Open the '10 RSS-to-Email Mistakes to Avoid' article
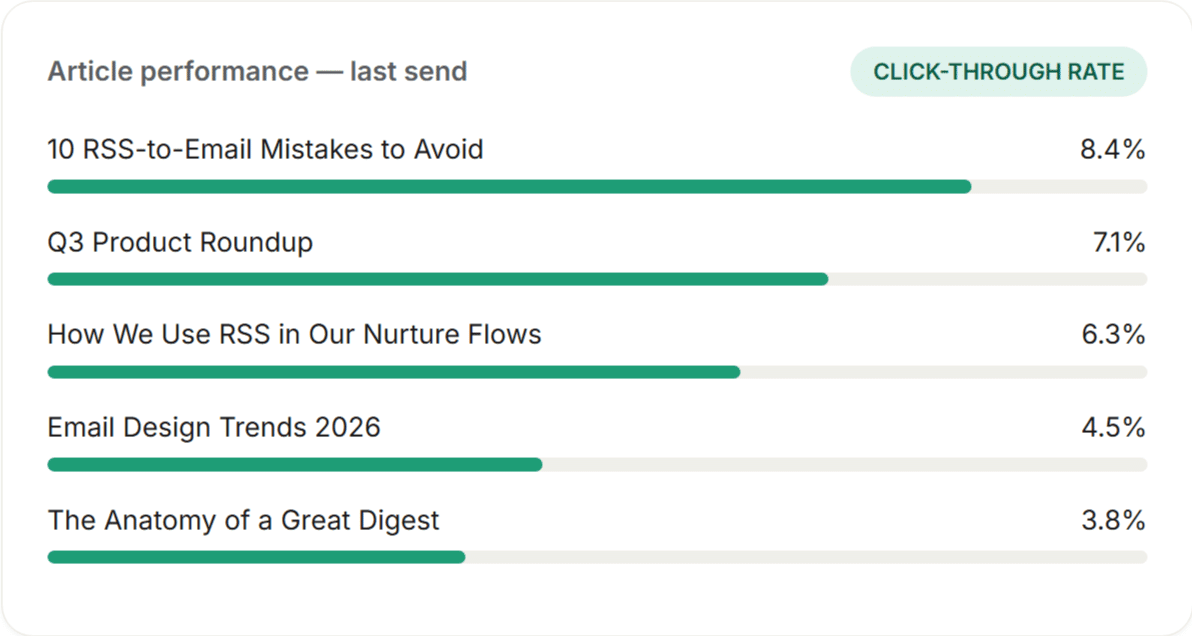This screenshot has height=636, width=1192. 265,149
